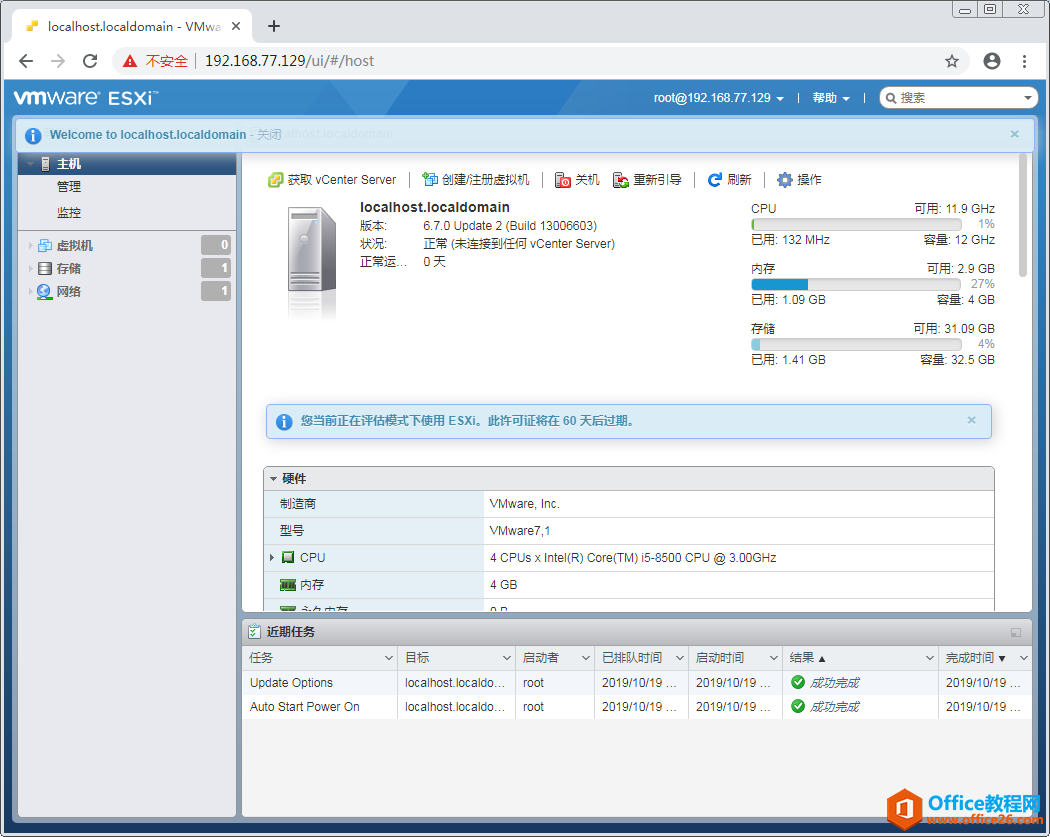Click the Create/Register VM icon
The image size is (1050, 837).
pyautogui.click(x=430, y=179)
